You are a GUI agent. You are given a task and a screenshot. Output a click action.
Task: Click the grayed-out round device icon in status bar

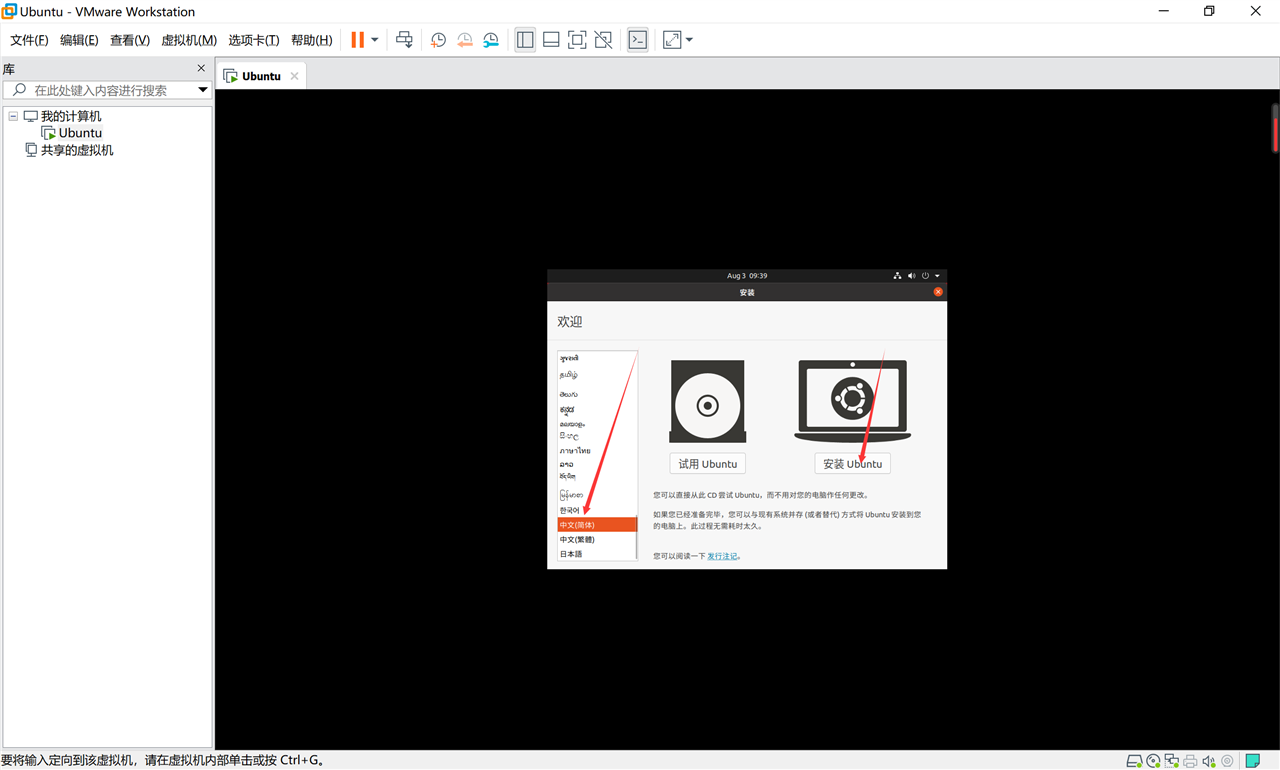[1226, 761]
